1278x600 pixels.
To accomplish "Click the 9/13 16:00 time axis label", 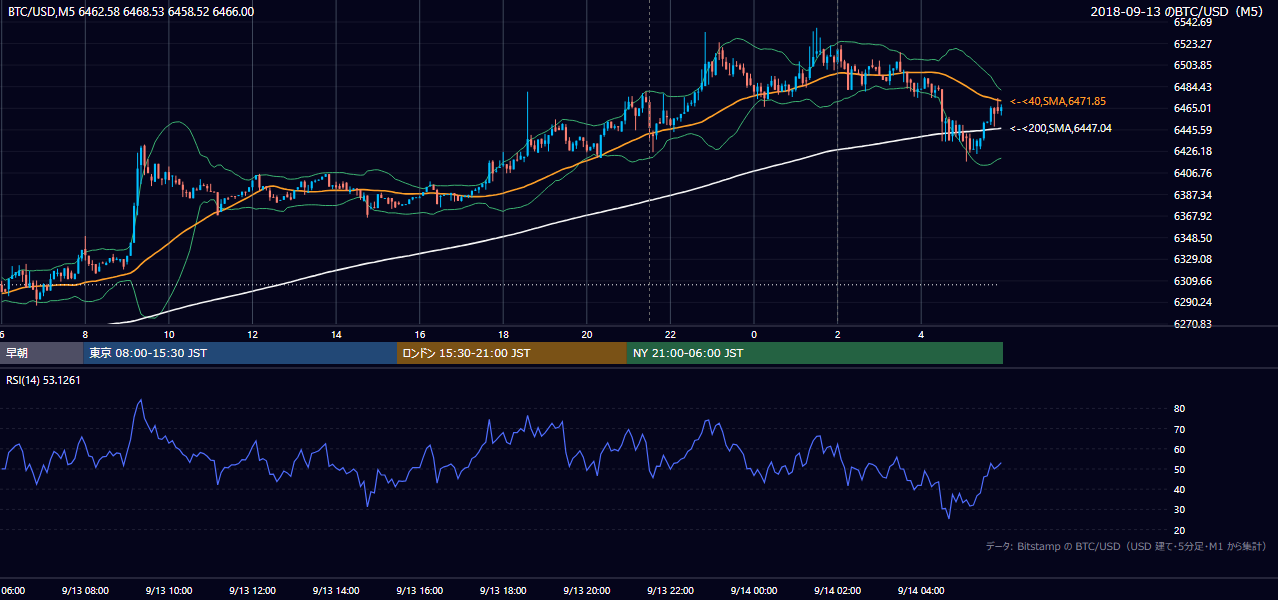I will coord(419,590).
